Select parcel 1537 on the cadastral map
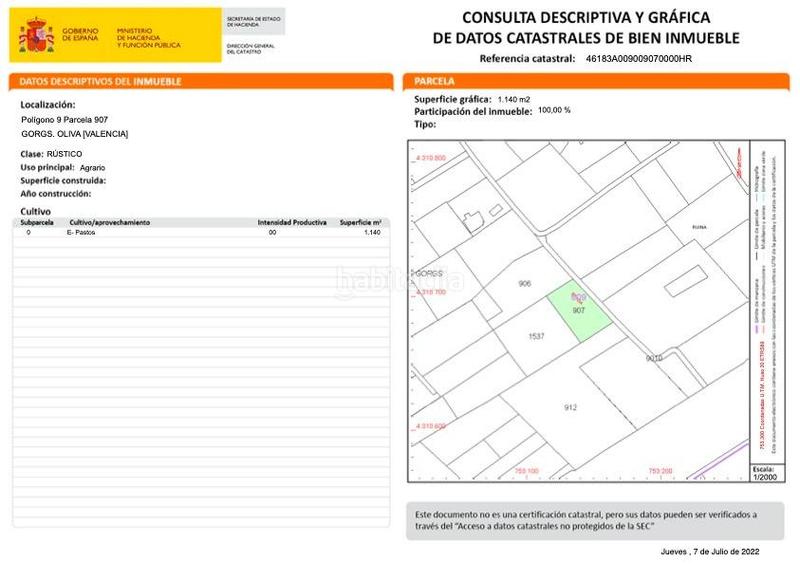 (536, 337)
